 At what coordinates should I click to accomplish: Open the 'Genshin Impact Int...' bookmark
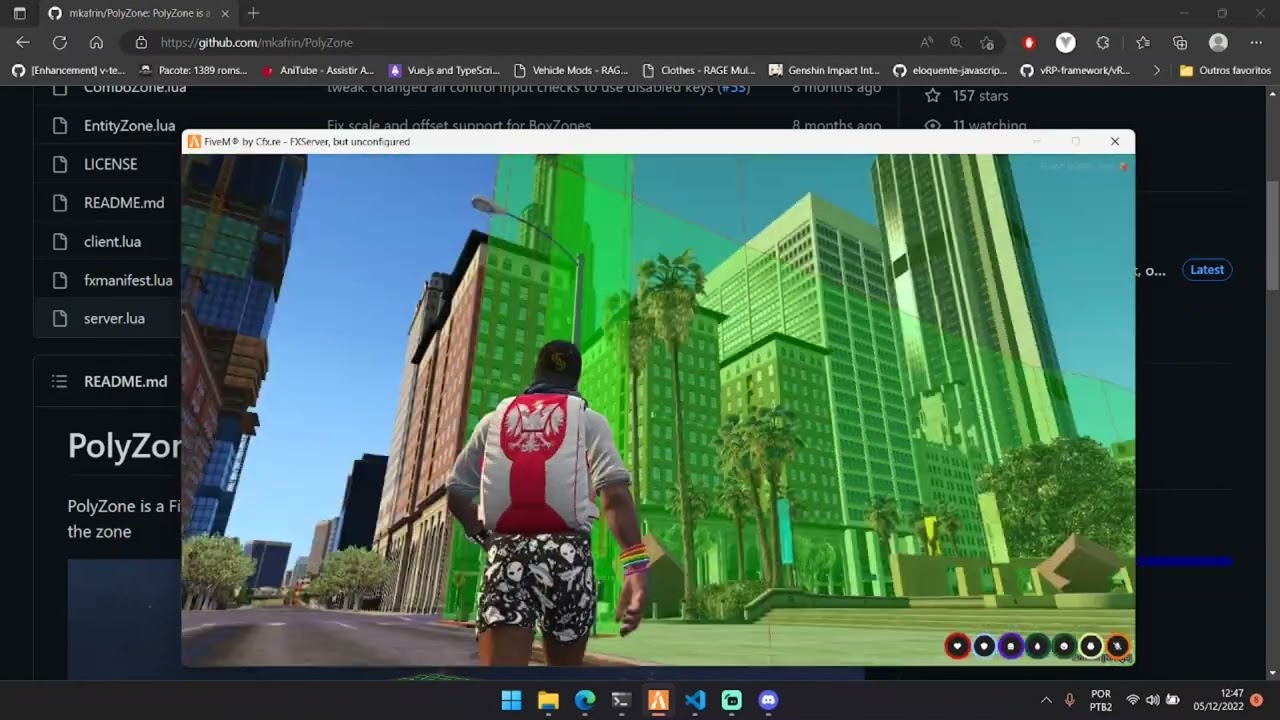click(824, 70)
